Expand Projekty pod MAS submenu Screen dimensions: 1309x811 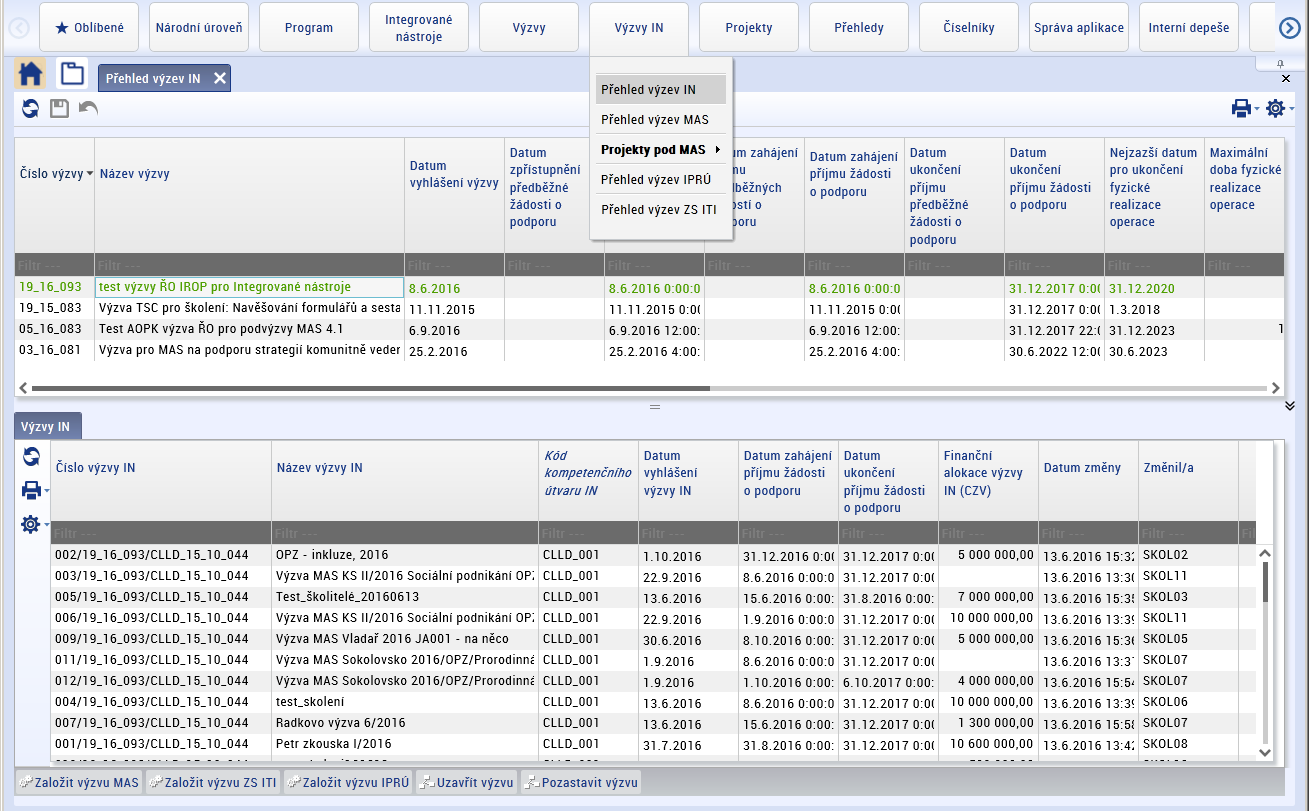(661, 150)
